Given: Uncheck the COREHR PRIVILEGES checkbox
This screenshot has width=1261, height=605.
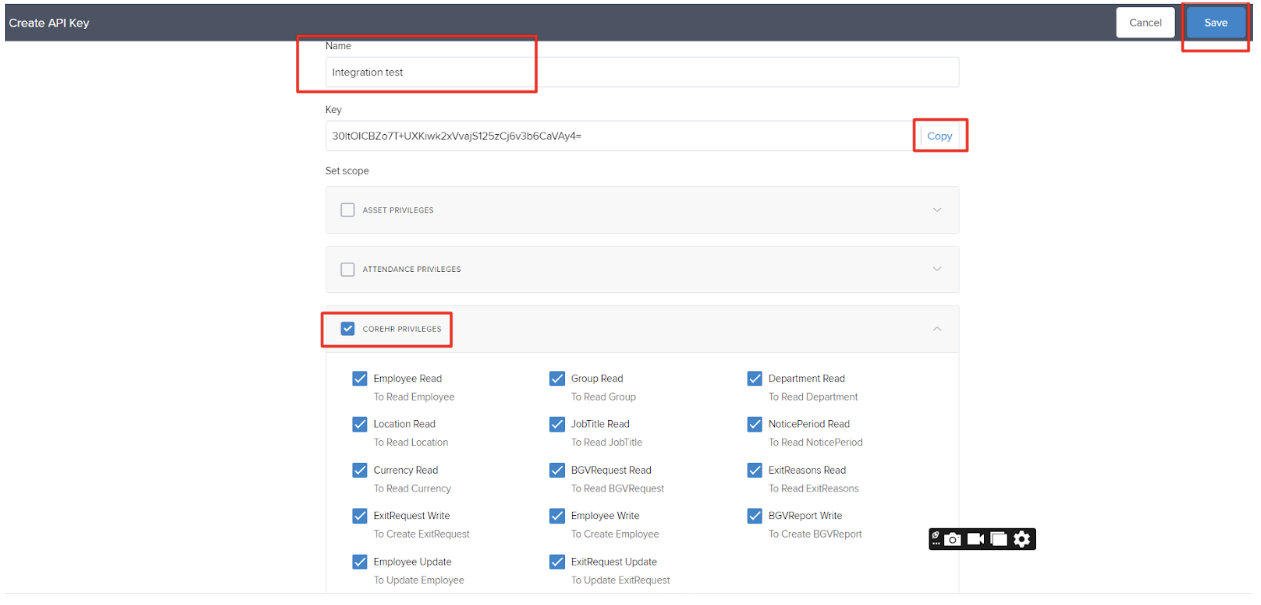Looking at the screenshot, I should 348,329.
